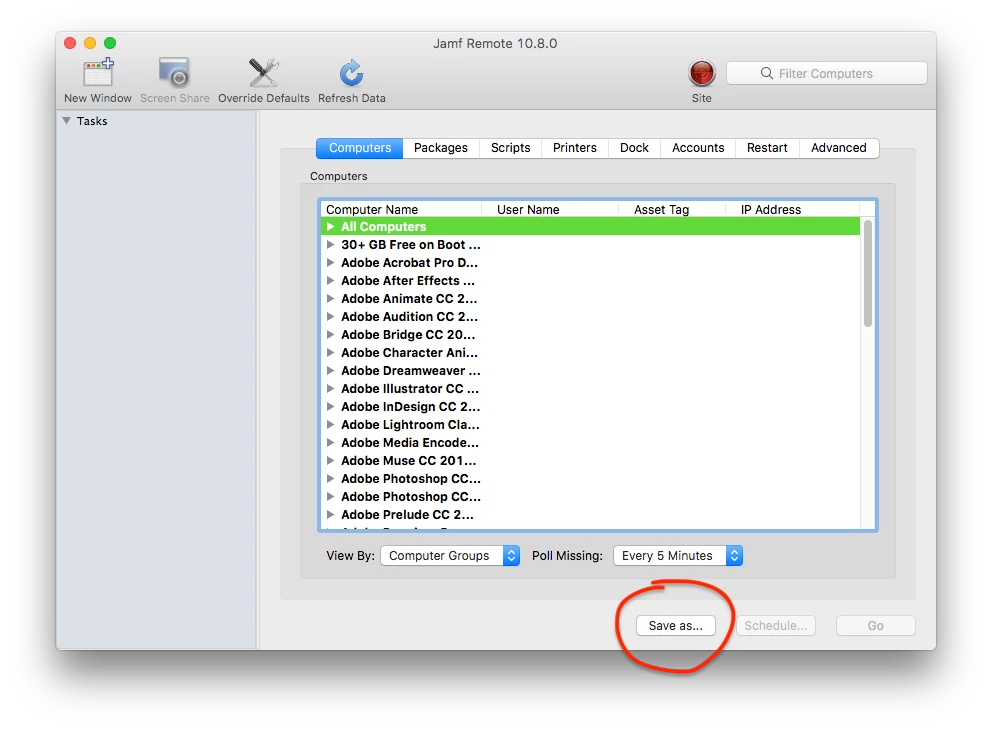Expand the 30+ GB Free on Boot group

(x=330, y=245)
